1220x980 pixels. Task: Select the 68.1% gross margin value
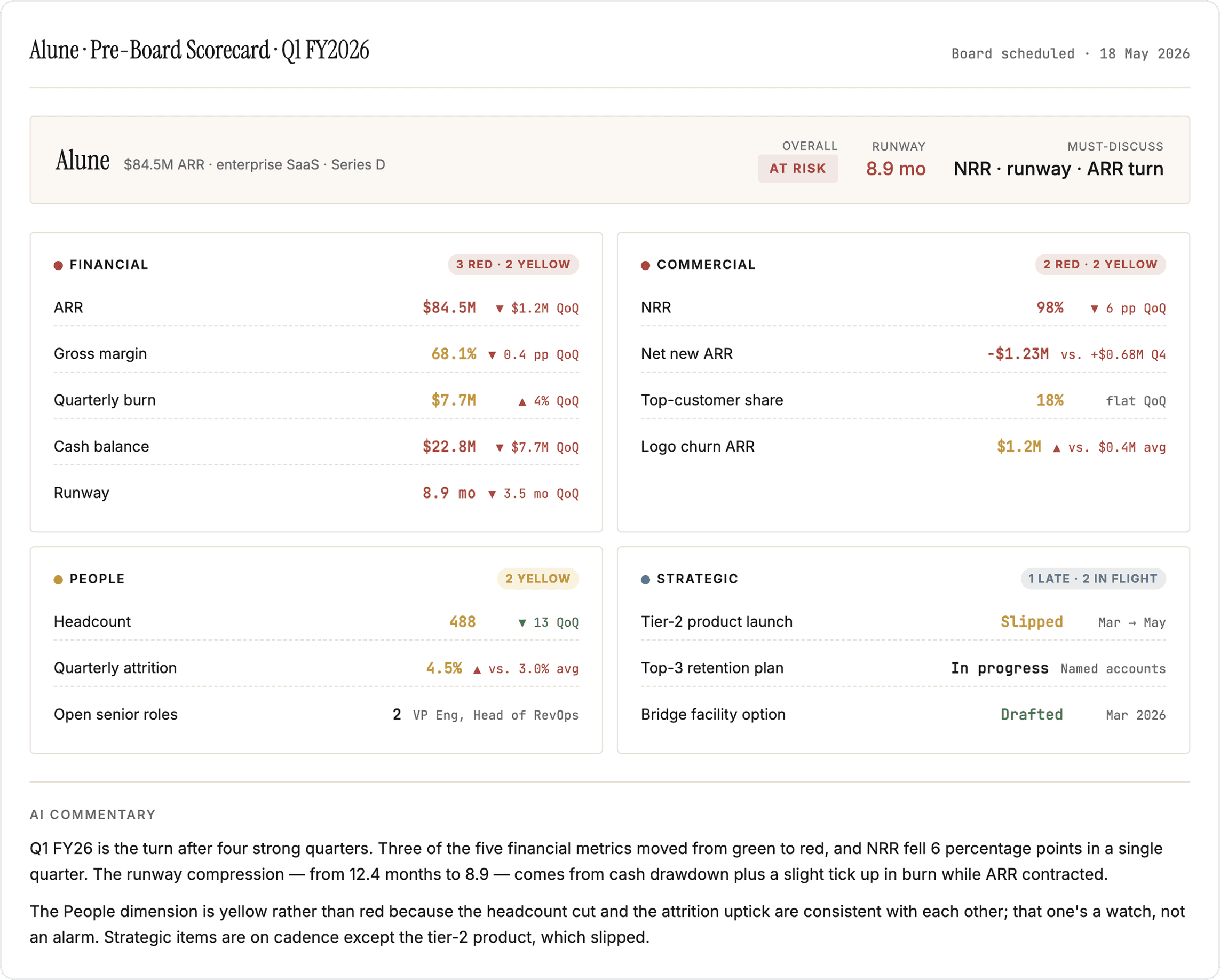point(454,354)
